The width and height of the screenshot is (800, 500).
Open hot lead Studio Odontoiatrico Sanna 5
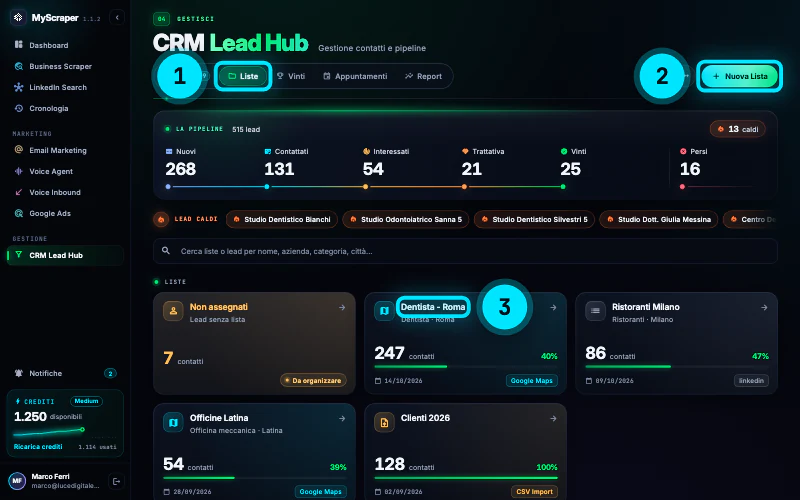(406, 219)
